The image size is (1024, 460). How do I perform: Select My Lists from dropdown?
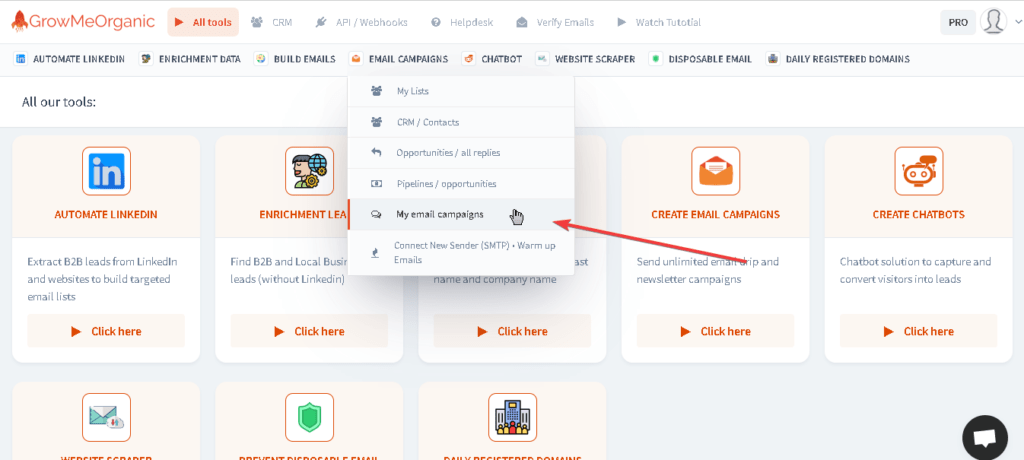pyautogui.click(x=461, y=91)
